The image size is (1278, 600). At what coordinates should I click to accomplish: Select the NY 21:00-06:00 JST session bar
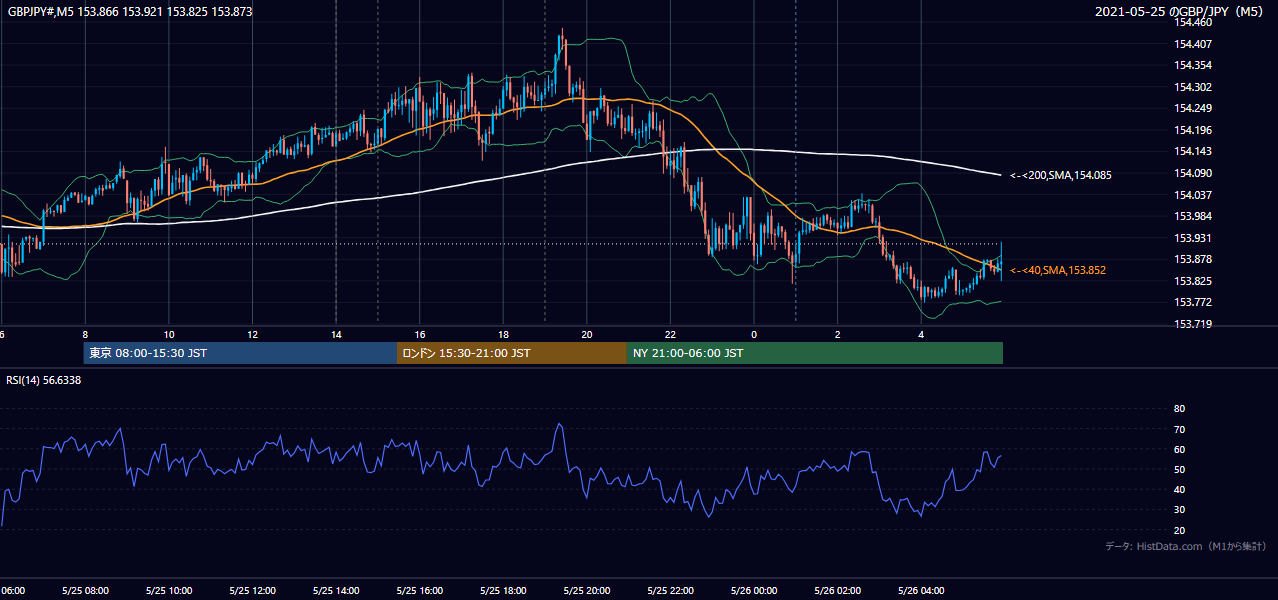point(815,353)
